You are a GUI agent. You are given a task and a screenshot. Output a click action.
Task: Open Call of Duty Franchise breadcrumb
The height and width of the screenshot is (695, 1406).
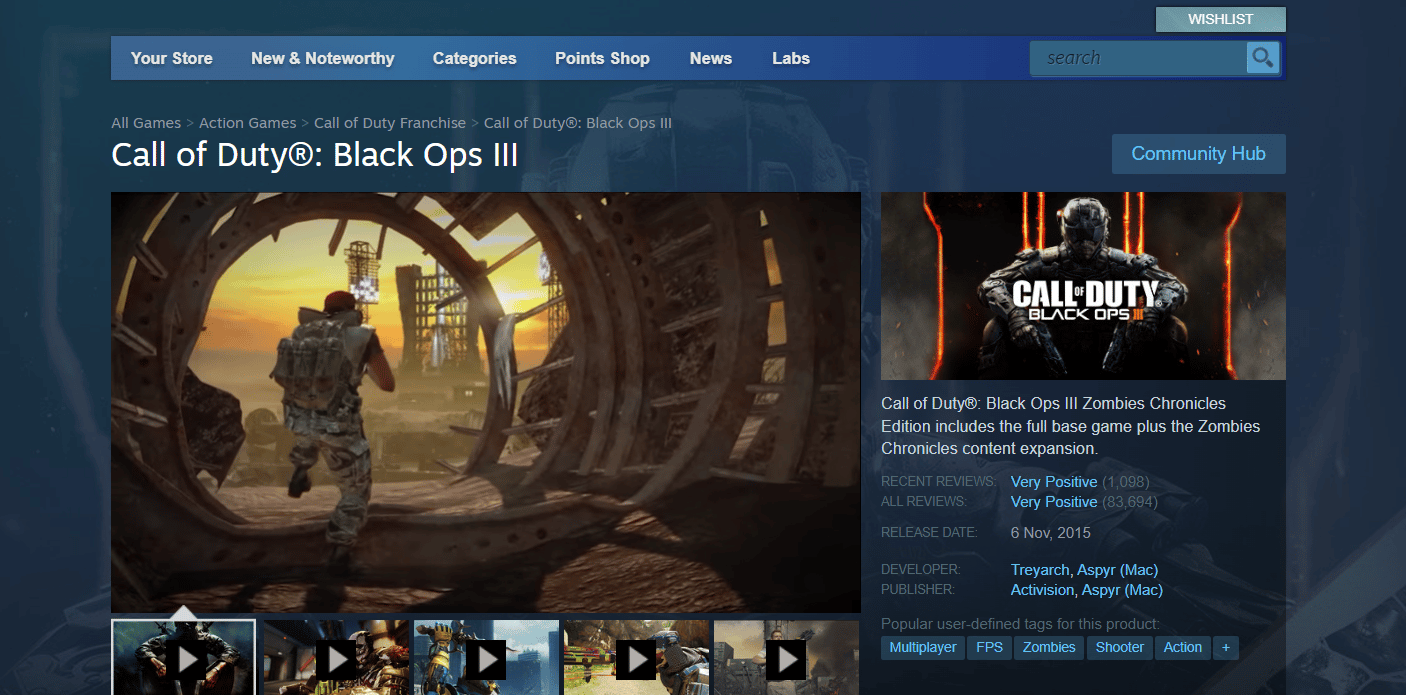click(x=390, y=123)
